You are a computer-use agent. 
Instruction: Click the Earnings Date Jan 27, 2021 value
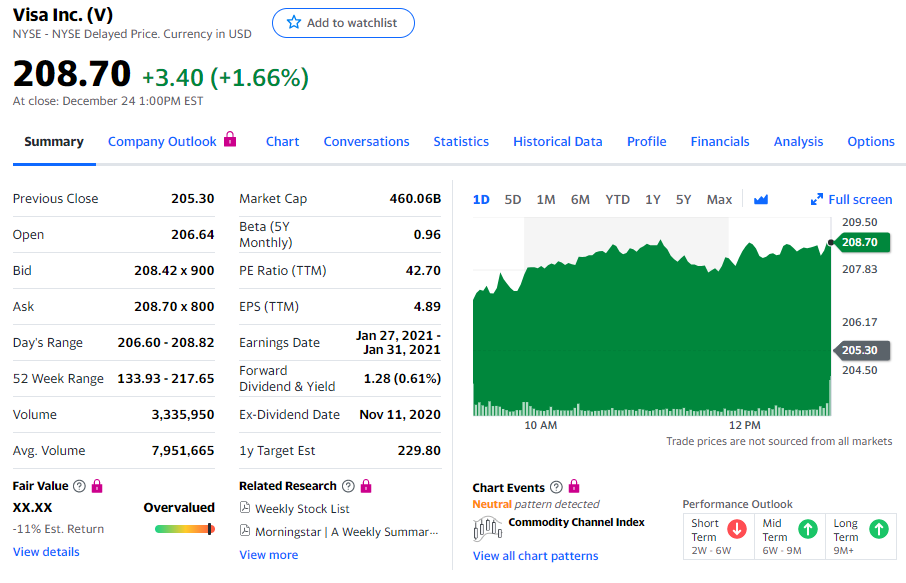point(398,343)
